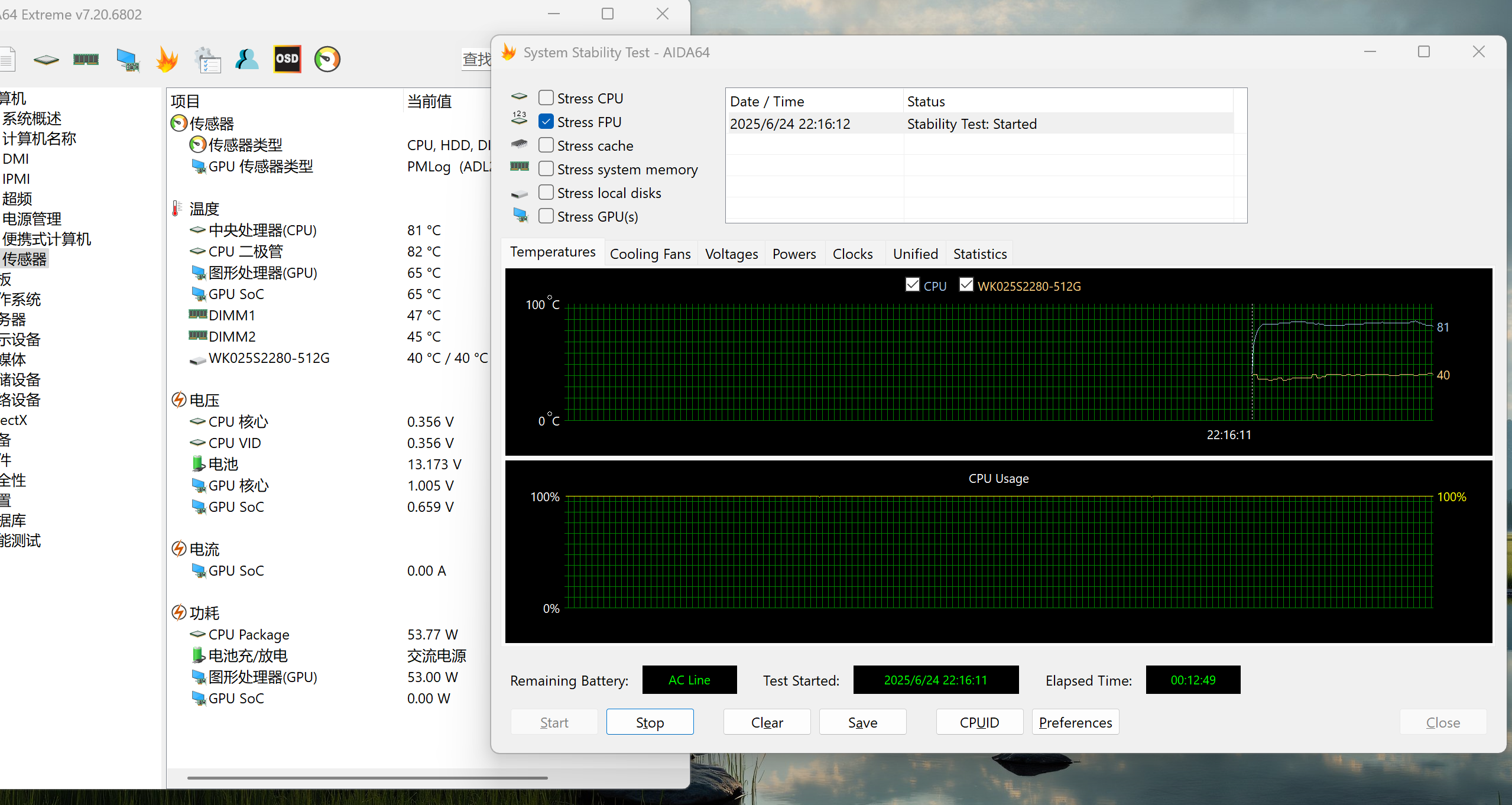Click the 电池 battery icon in voltage list
This screenshot has height=805, width=1512.
click(198, 464)
